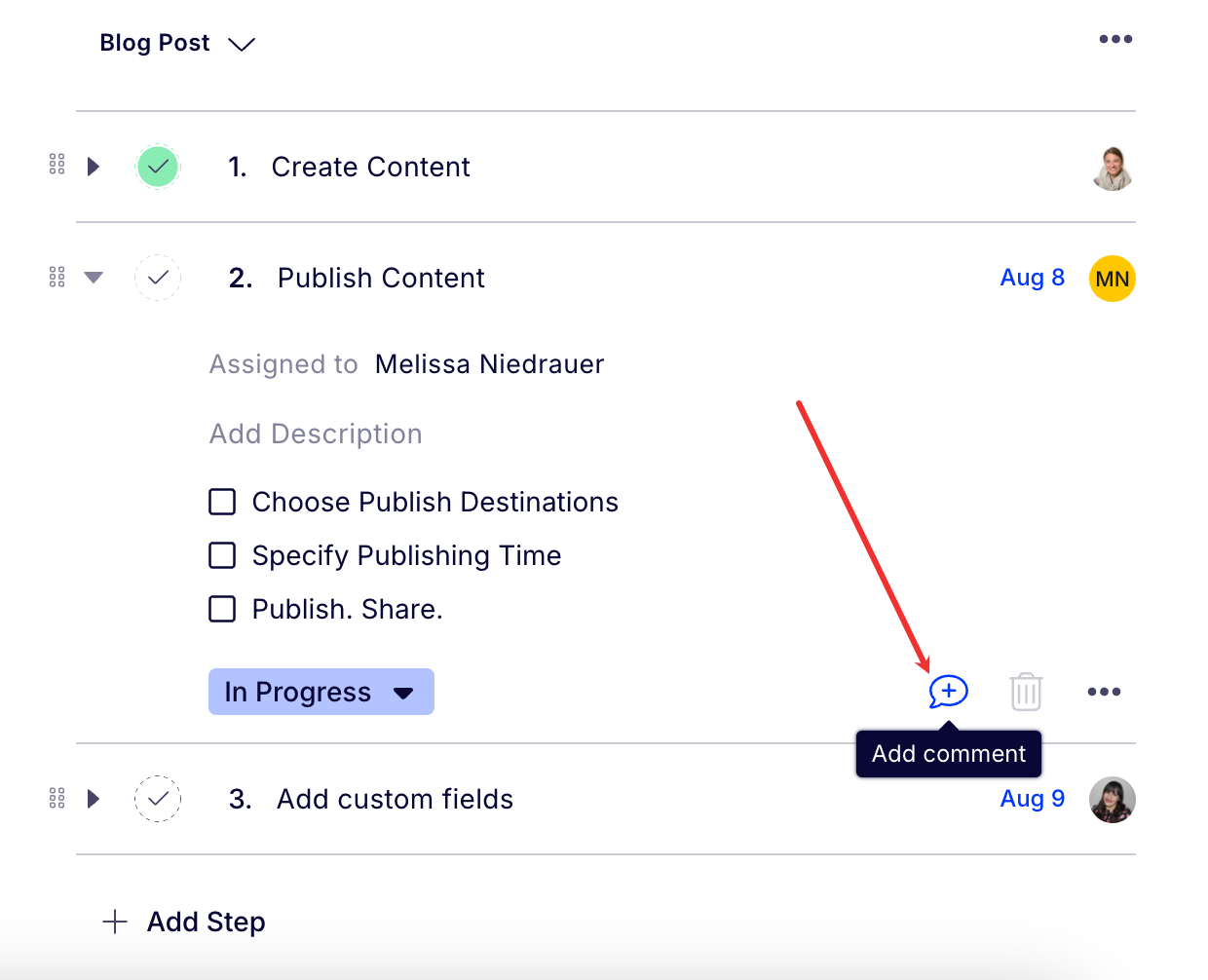The height and width of the screenshot is (980, 1208).
Task: Expand the Create Content step
Action: [94, 167]
